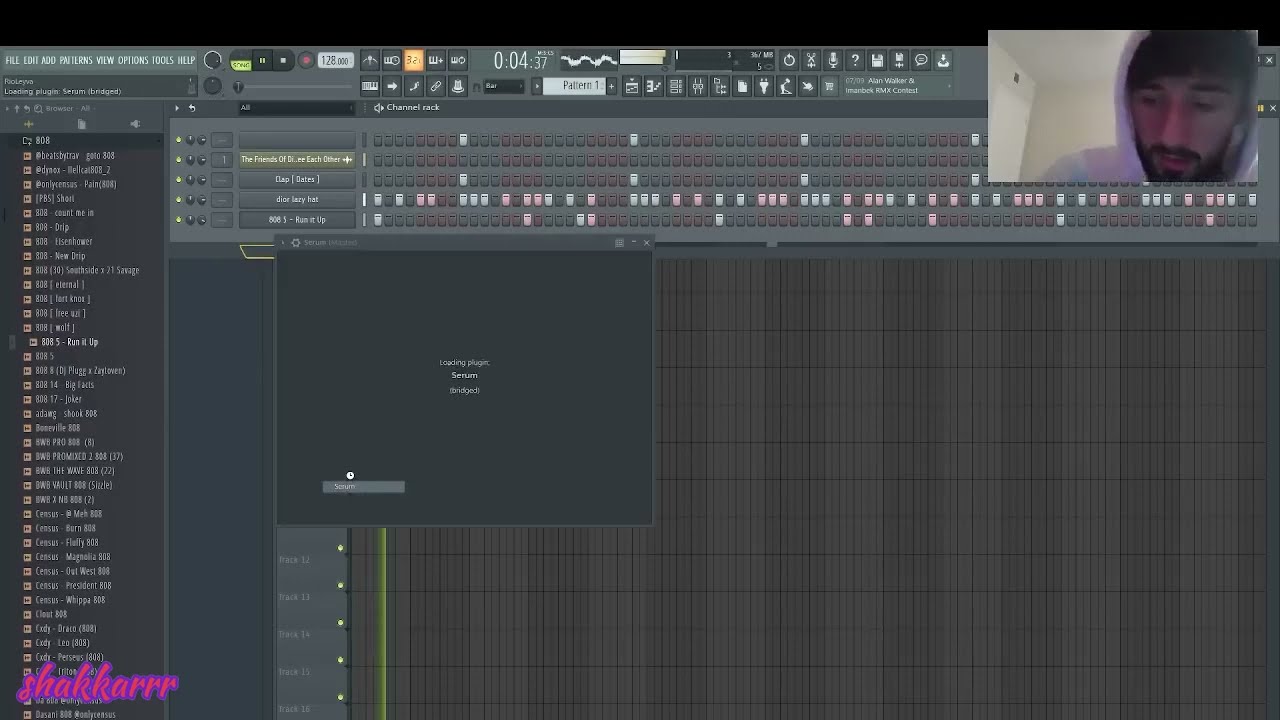1280x720 pixels.
Task: Open the Serum window gear icon
Action: coord(295,242)
